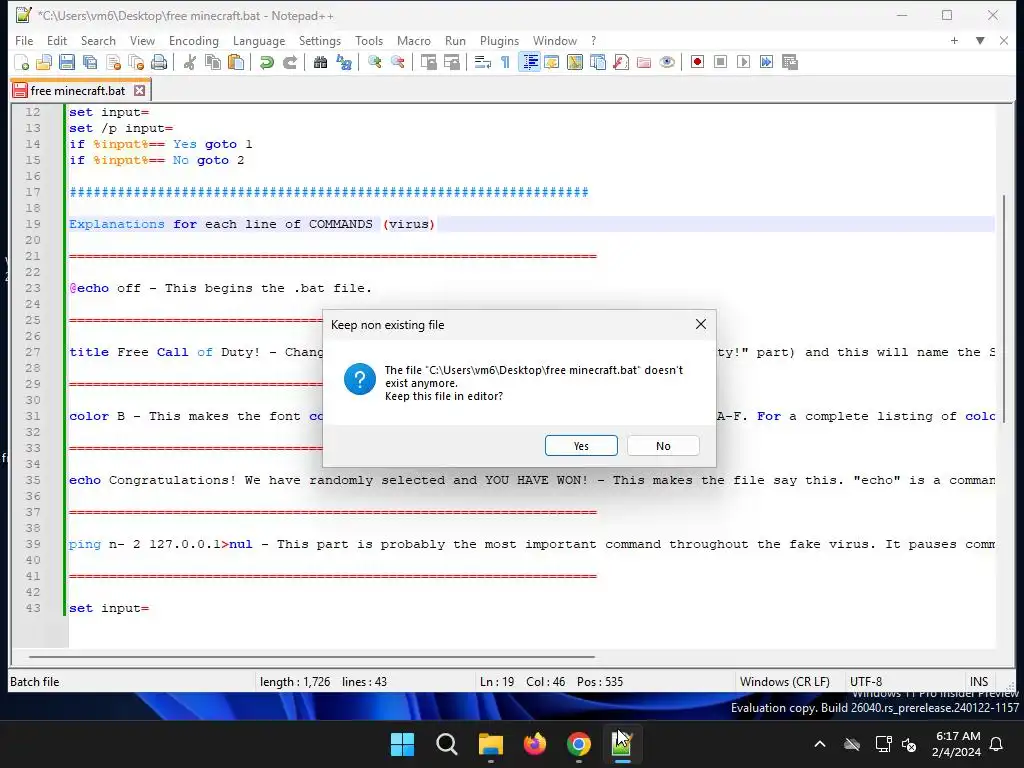Open the Search menu
The height and width of the screenshot is (768, 1024).
[98, 40]
